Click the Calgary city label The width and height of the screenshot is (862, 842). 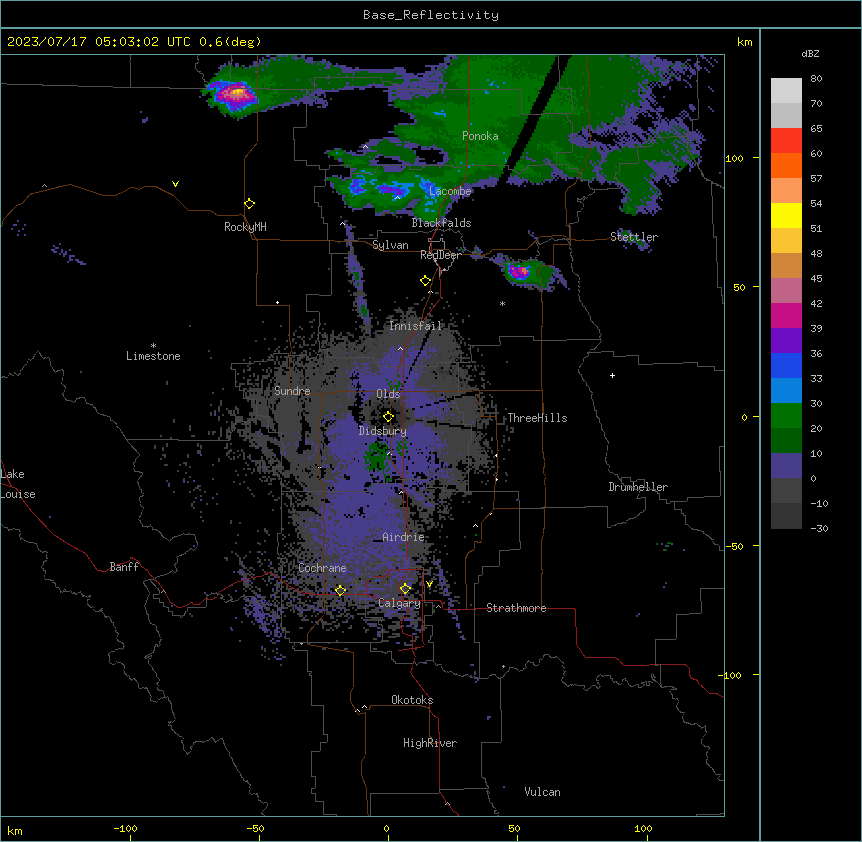click(399, 603)
